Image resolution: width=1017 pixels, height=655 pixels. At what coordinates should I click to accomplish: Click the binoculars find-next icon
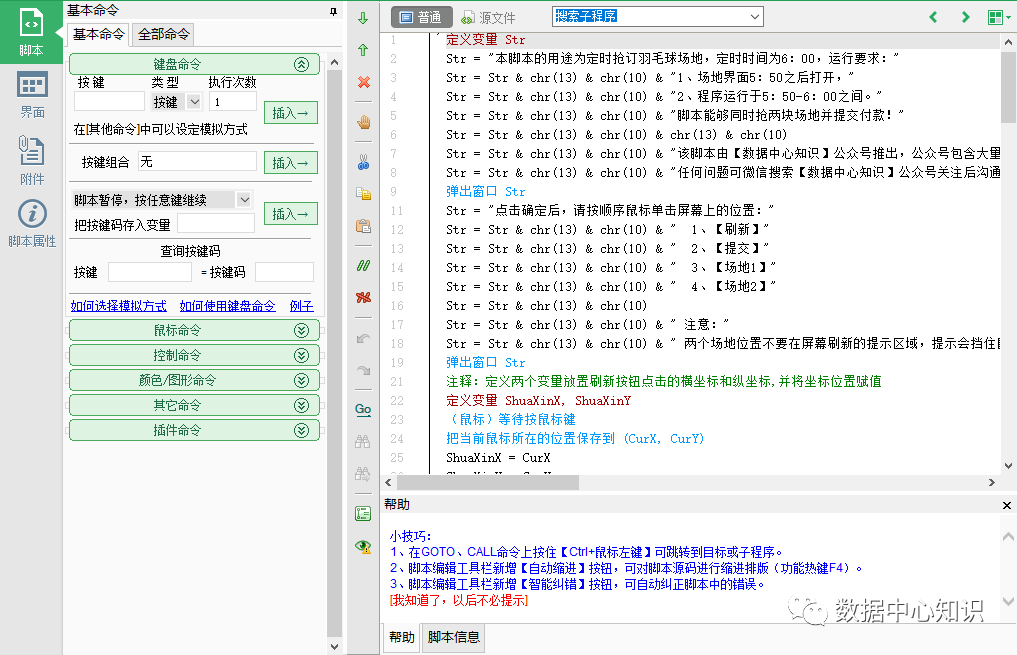tap(363, 473)
